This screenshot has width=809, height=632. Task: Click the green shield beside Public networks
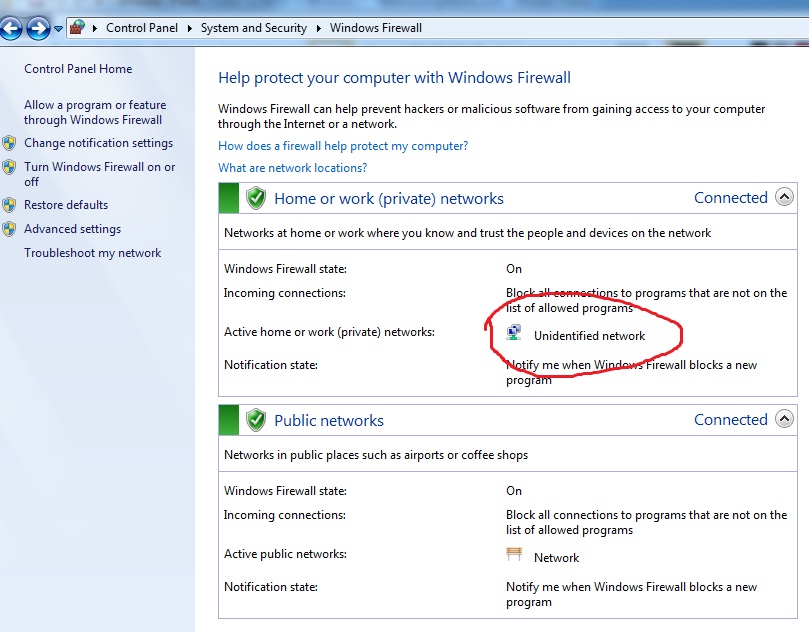coord(255,419)
